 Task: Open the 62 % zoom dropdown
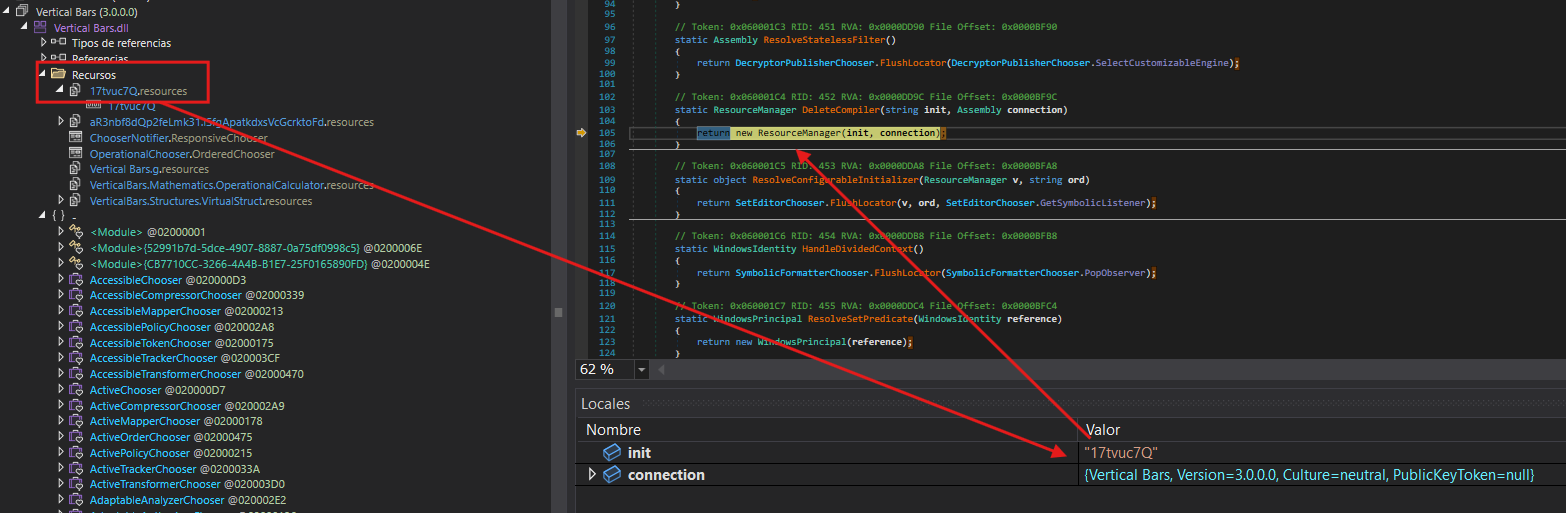tap(642, 370)
